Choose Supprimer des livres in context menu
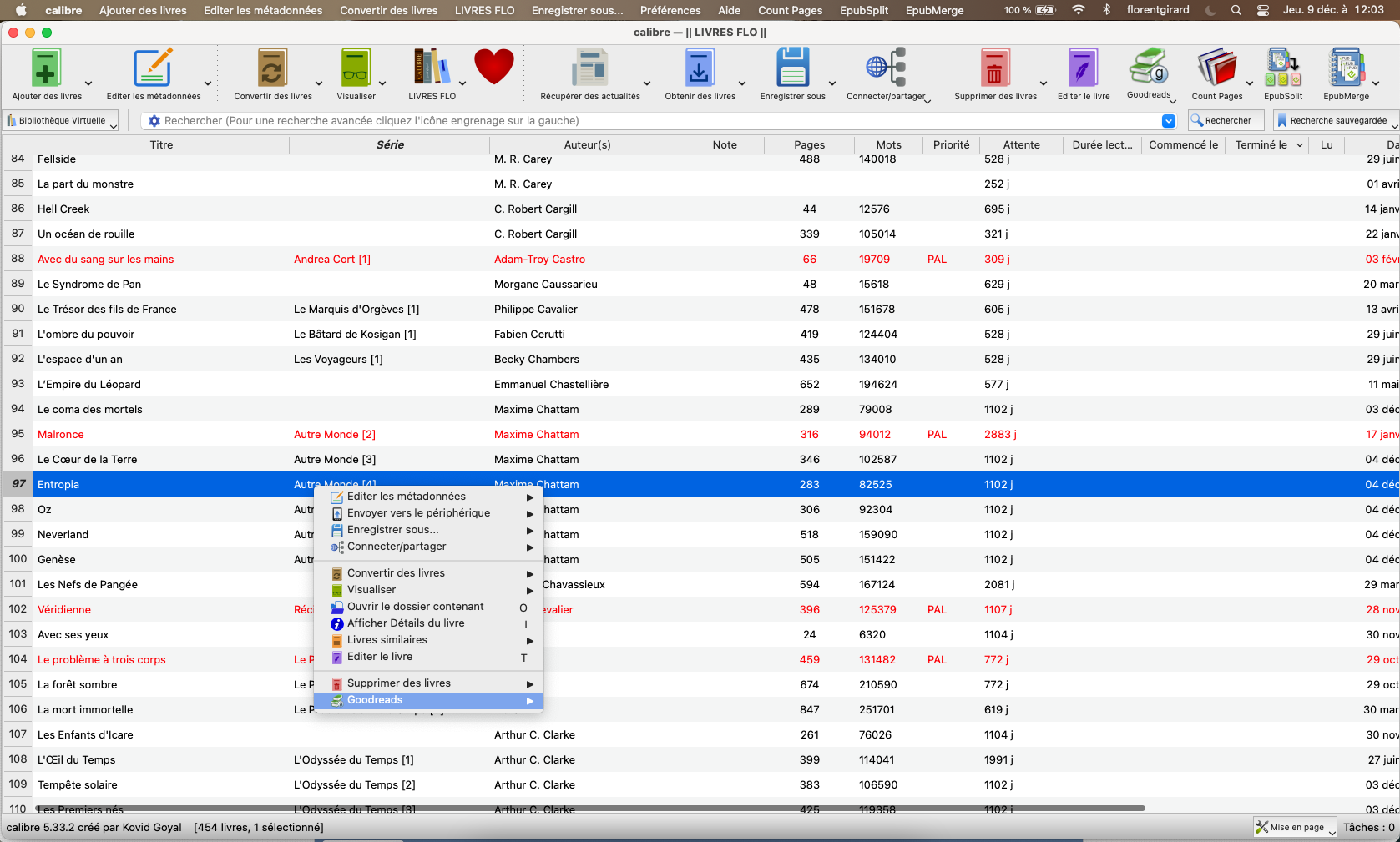Image resolution: width=1400 pixels, height=842 pixels. (428, 683)
